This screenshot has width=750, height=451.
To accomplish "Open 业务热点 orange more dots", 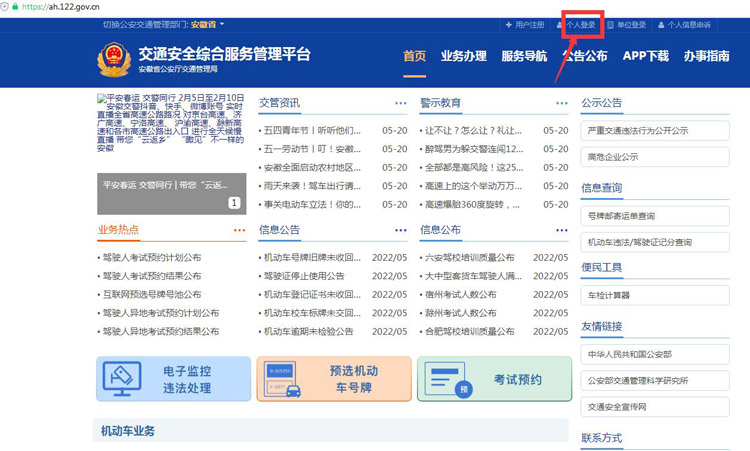I will click(240, 230).
